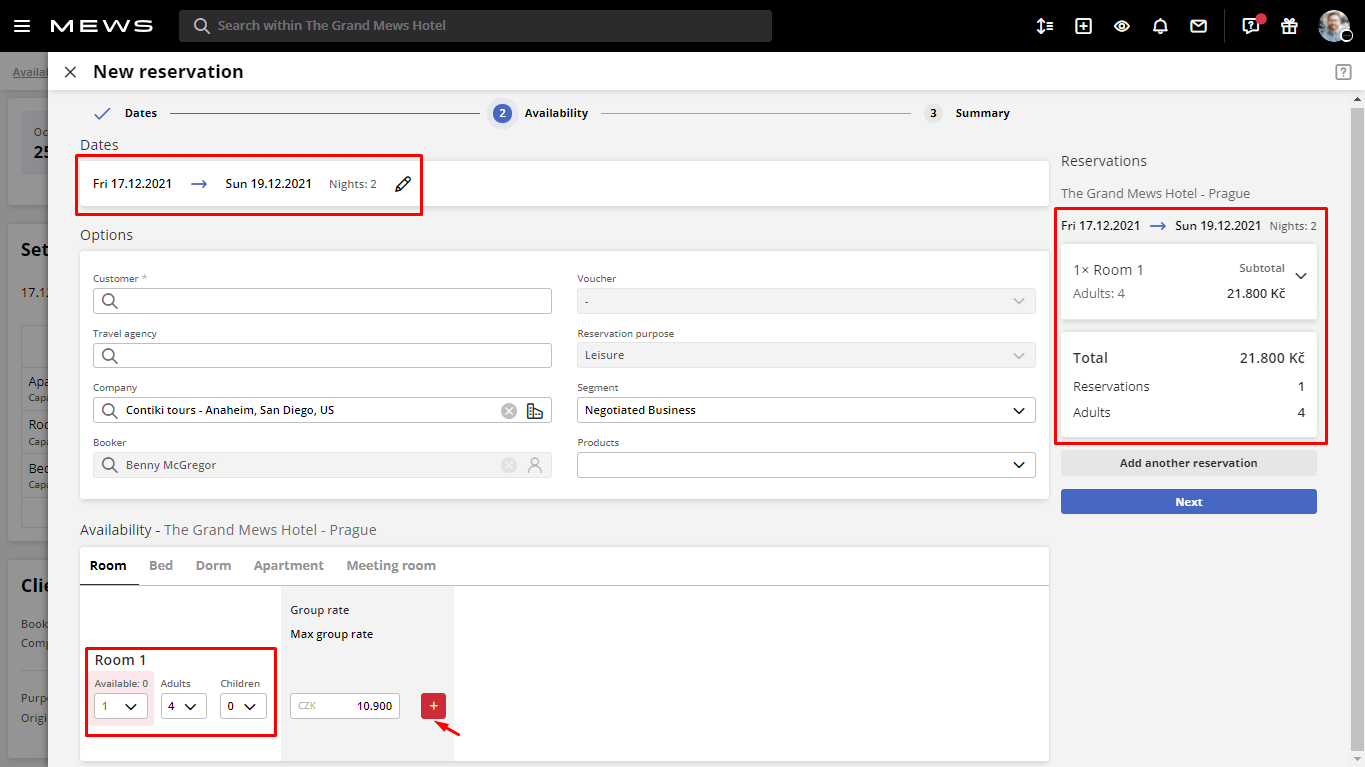Screen dimensions: 1365x767
Task: Click inside the Customer search field
Action: tap(322, 300)
